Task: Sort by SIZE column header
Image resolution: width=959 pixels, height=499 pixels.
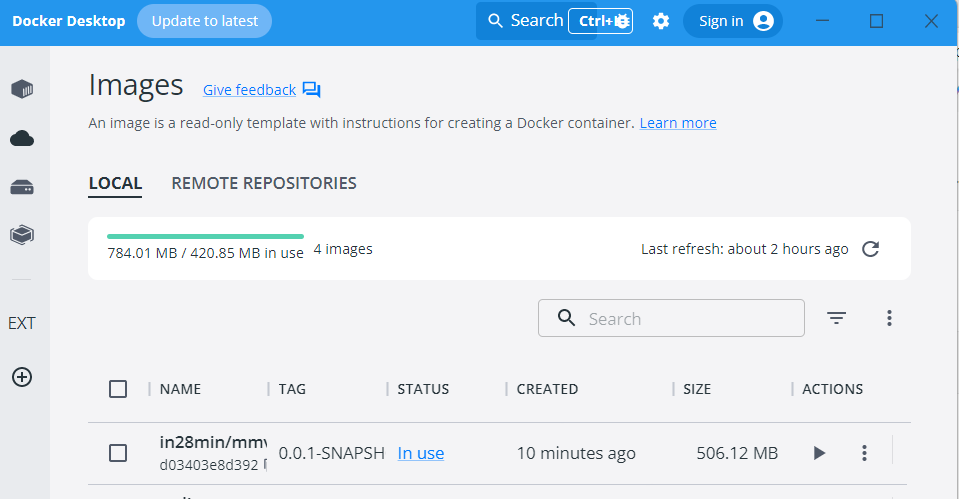Action: (697, 389)
